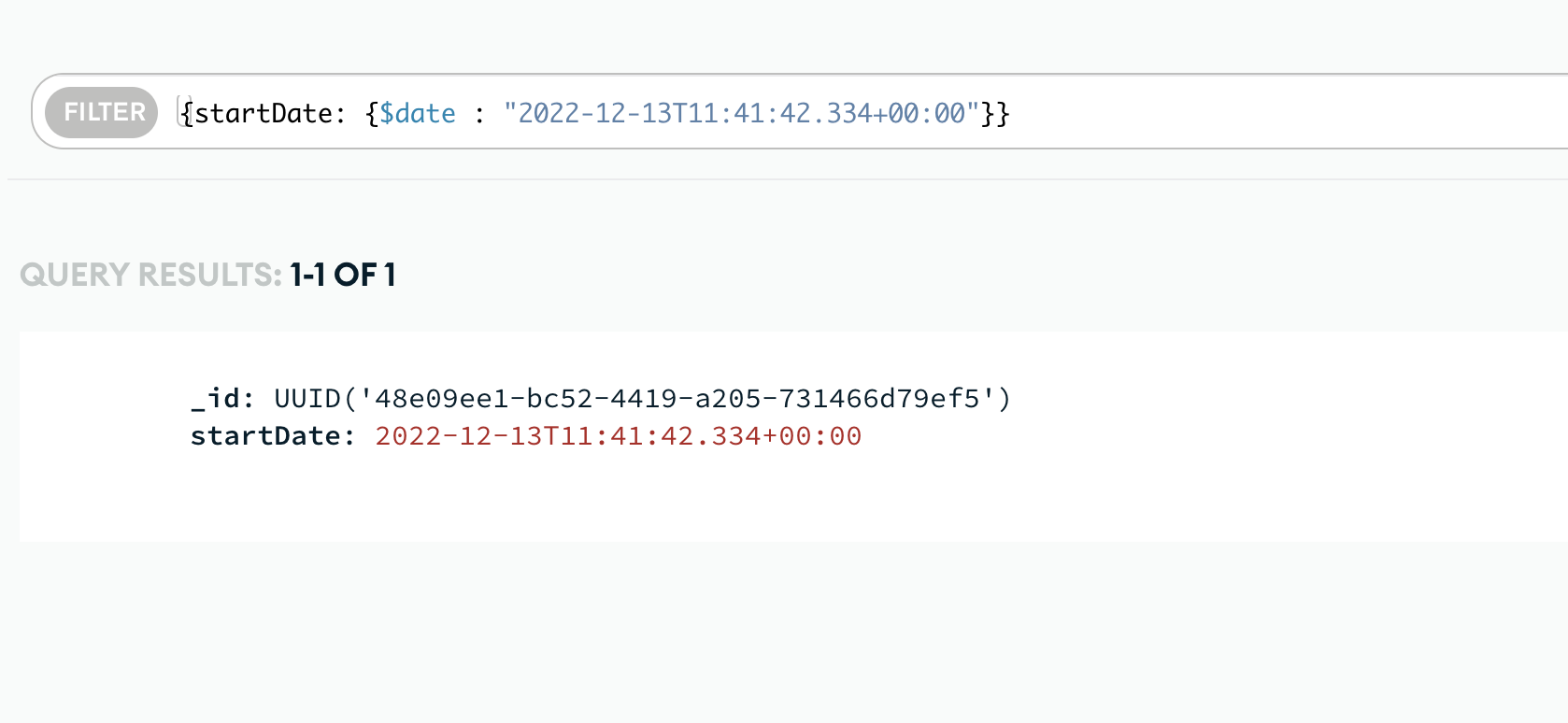Click the UUID keyword before the id string
This screenshot has width=1568, height=723.
pos(307,399)
